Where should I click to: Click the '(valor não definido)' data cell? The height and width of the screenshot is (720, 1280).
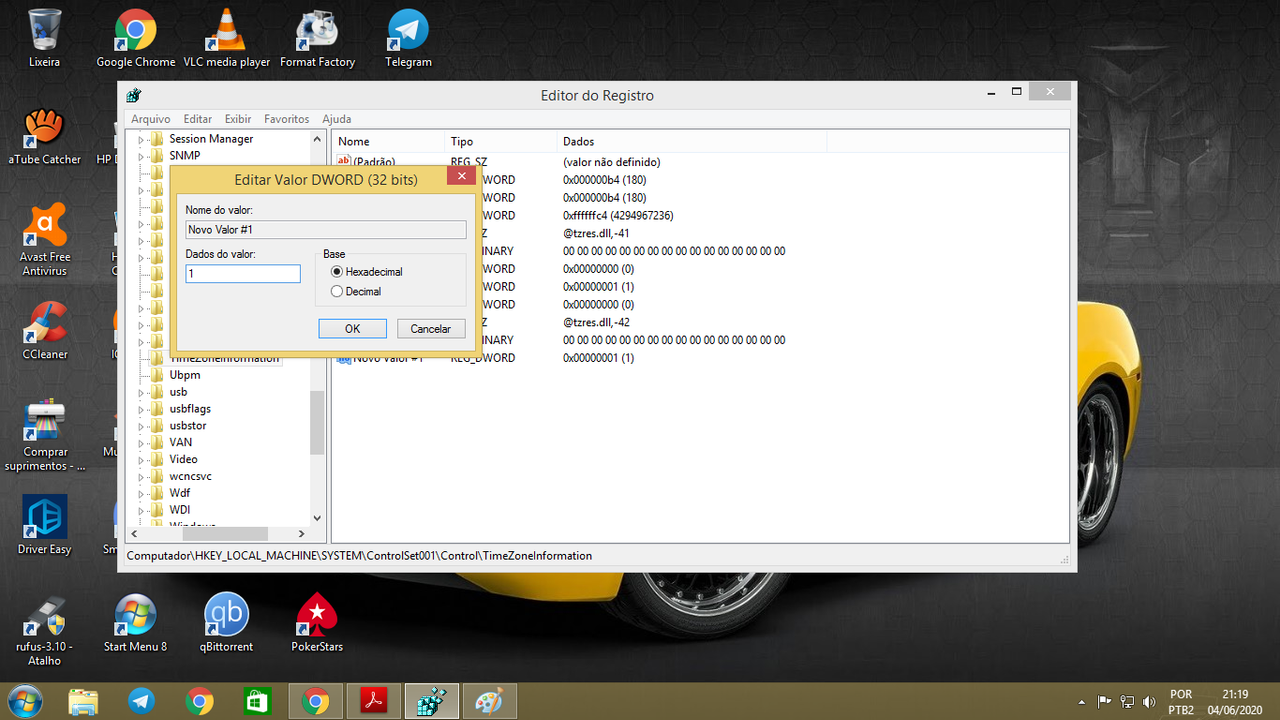point(611,162)
